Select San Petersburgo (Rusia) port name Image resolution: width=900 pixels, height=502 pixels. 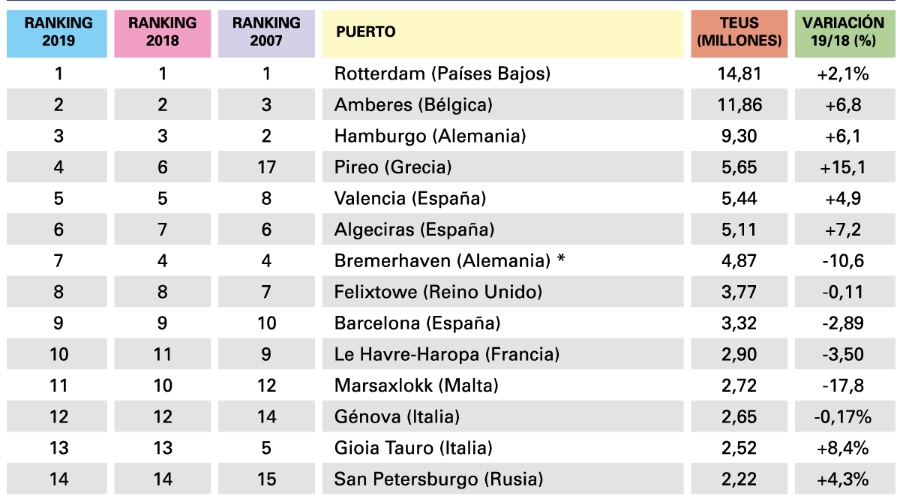439,479
